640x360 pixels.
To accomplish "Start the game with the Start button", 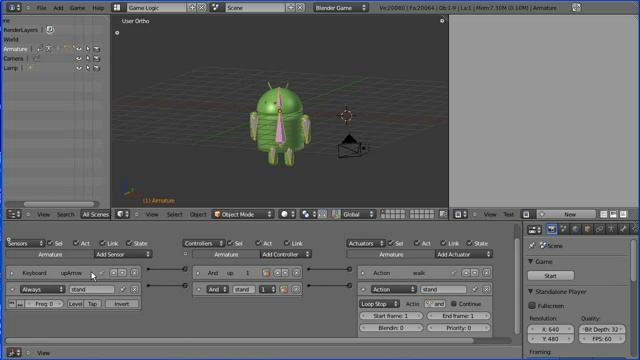I will tap(551, 276).
